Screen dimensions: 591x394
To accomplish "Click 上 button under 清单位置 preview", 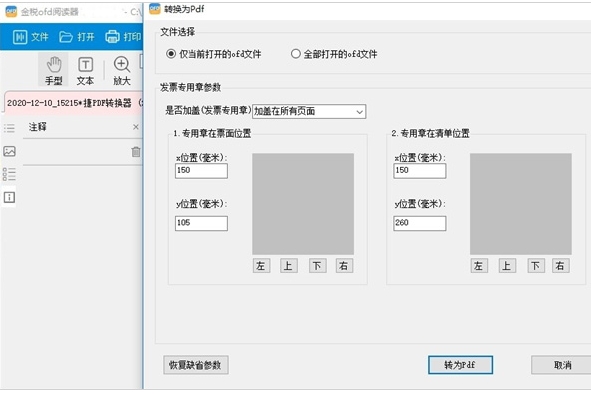I will point(507,266).
